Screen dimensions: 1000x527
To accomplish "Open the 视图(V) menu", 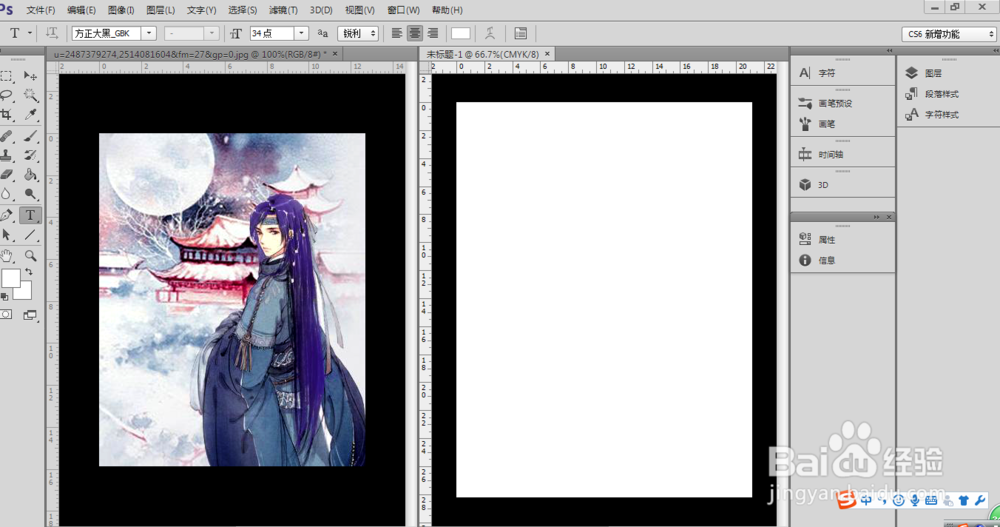I will (x=360, y=10).
